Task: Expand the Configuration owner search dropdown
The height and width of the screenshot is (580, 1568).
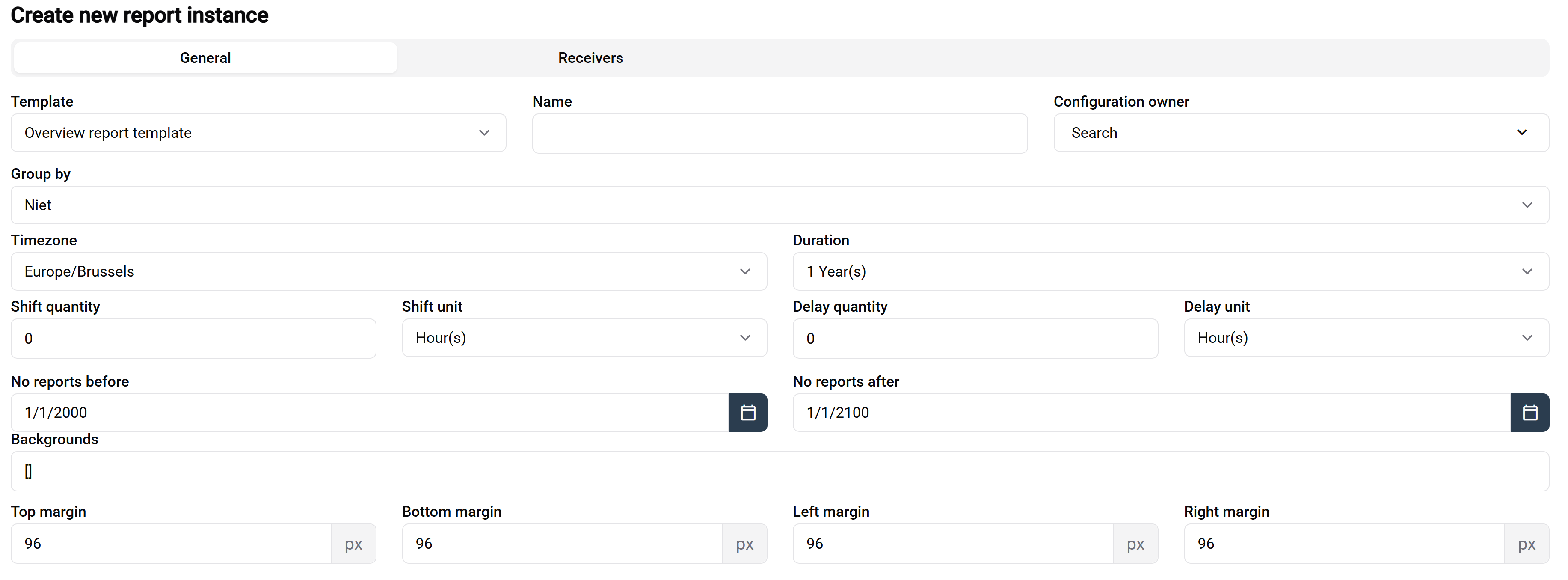Action: tap(1300, 133)
